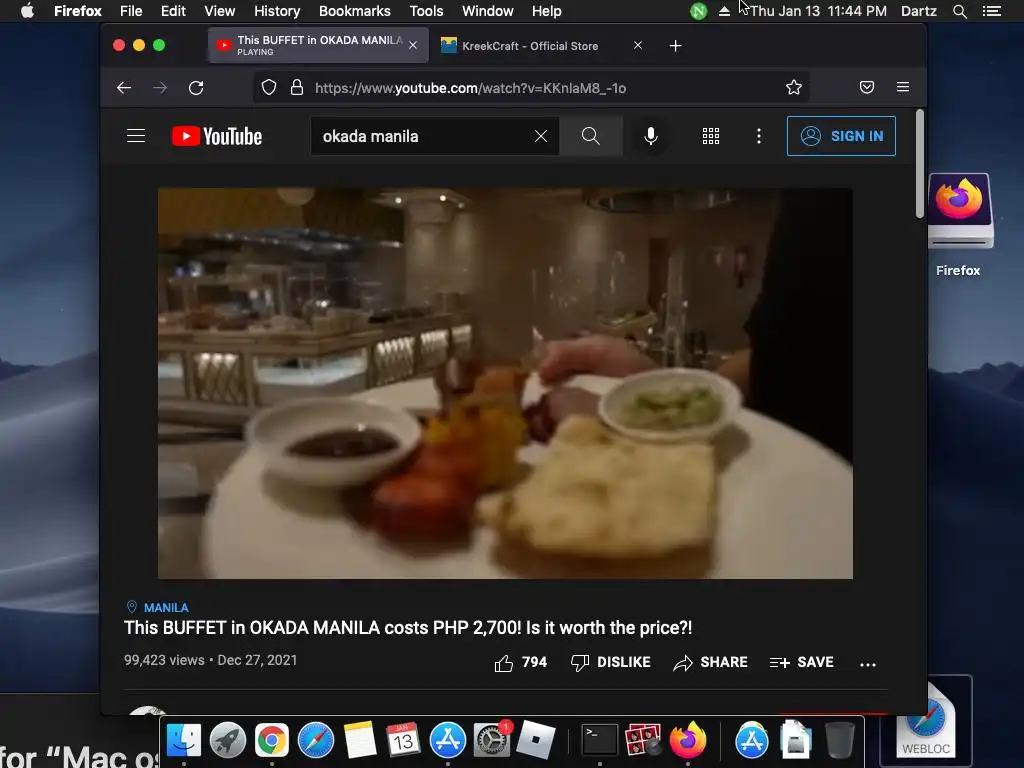
Task: Reload the current page
Action: tap(196, 88)
